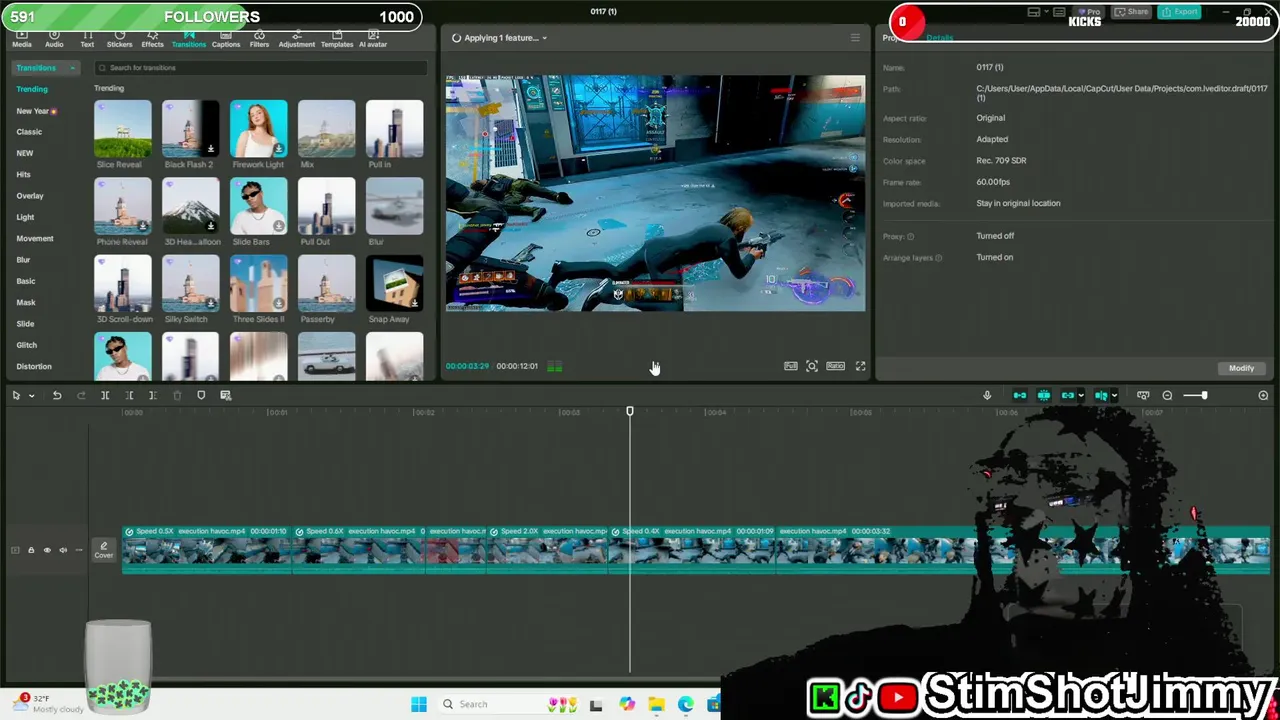Screen dimensions: 1280x720
Task: Open the player panel hamburger menu
Action: point(855,38)
